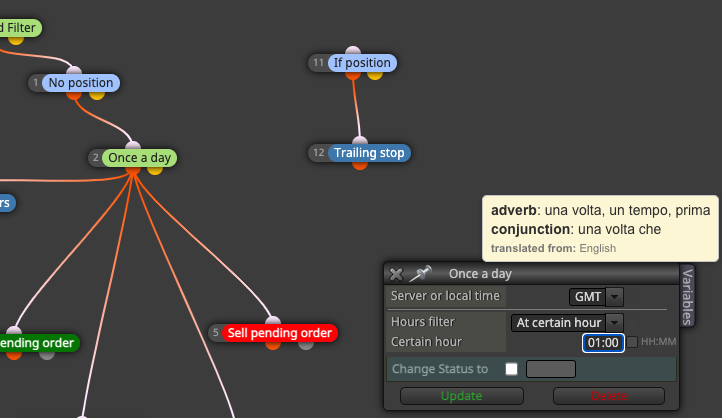Click the orange output connector of No position
Viewport: 722px width, 418px height.
tap(74, 95)
